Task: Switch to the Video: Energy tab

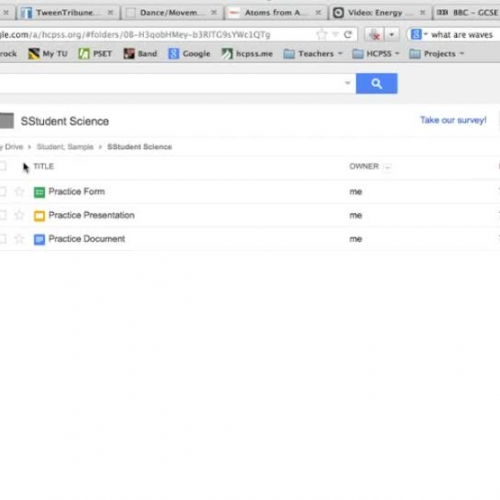Action: (380, 13)
